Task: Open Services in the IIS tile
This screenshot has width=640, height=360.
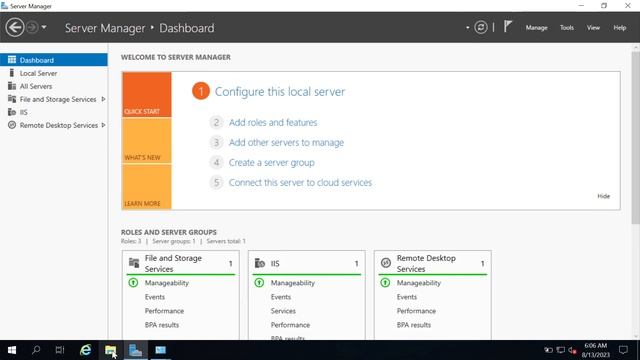Action: (x=283, y=311)
